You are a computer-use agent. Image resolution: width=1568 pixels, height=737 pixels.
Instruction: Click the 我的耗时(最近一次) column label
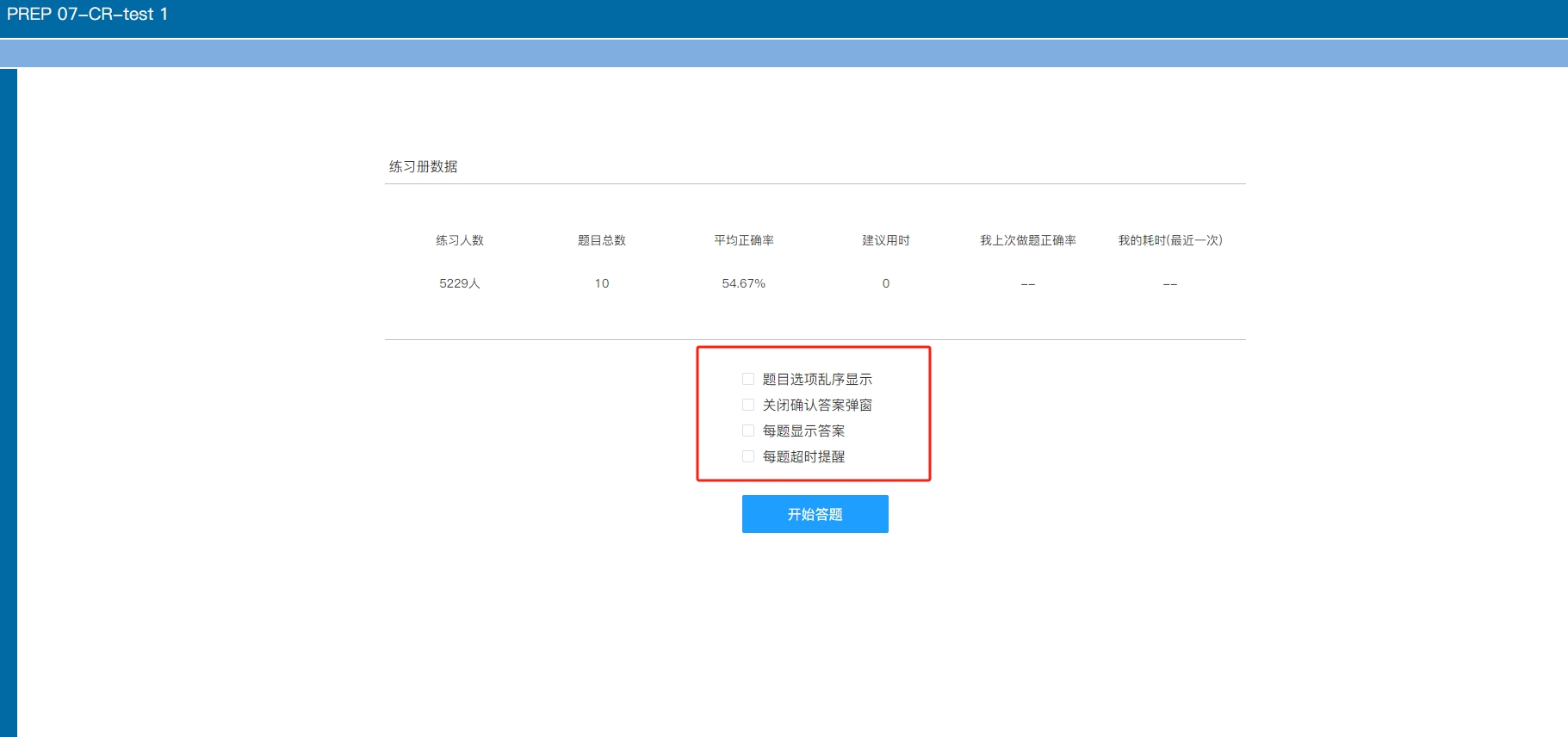click(x=1170, y=240)
